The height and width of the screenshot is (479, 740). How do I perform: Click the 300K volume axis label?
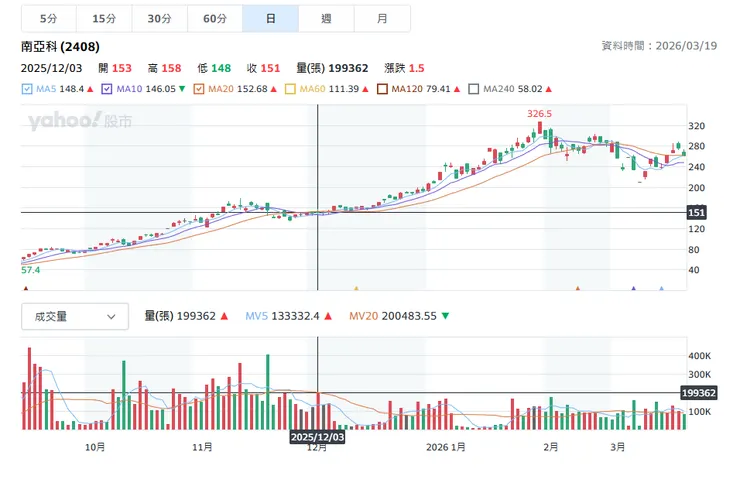[x=699, y=375]
